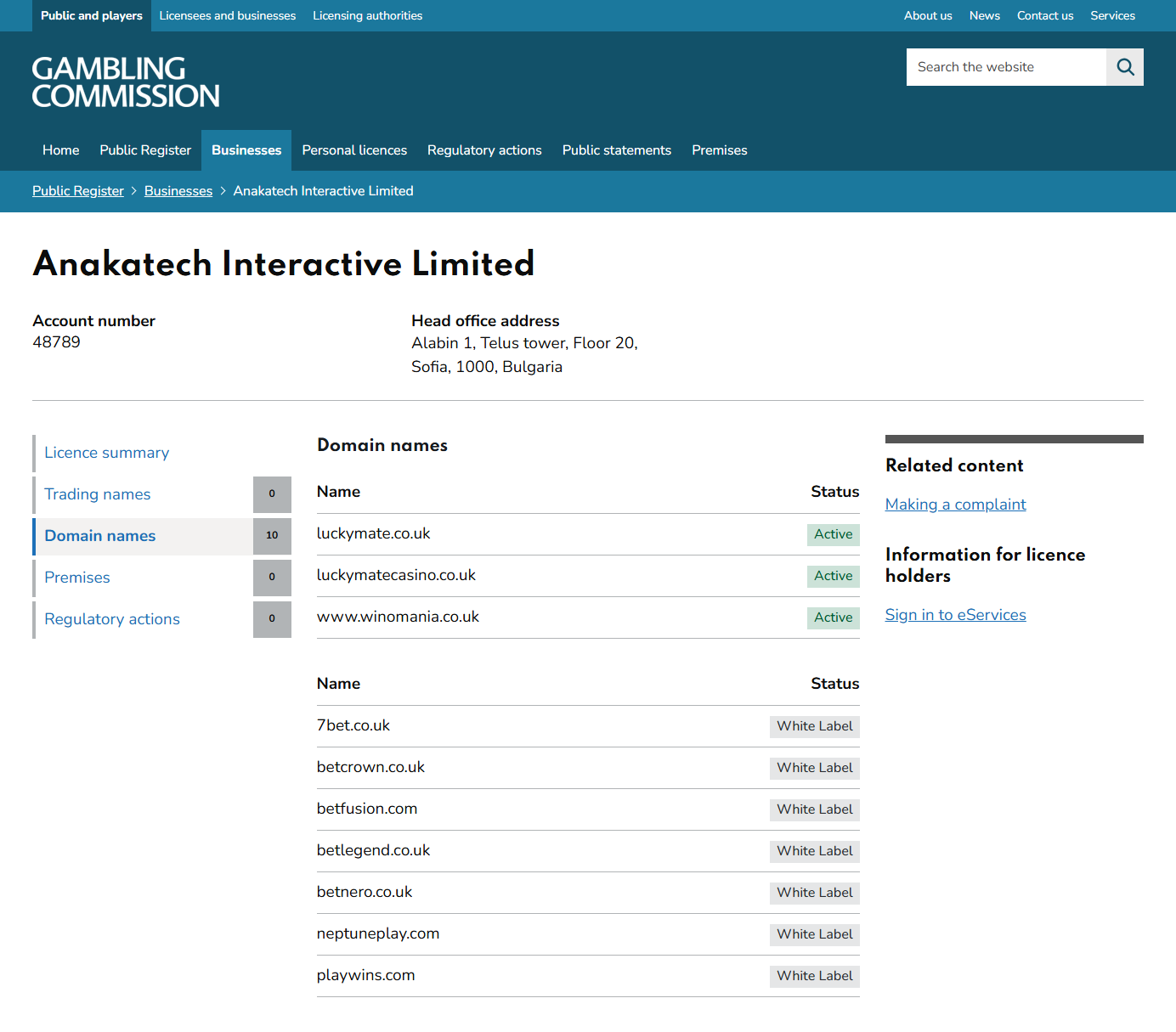Select the betlegend.co.uk domain text
The width and height of the screenshot is (1176, 1032).
[x=374, y=850]
